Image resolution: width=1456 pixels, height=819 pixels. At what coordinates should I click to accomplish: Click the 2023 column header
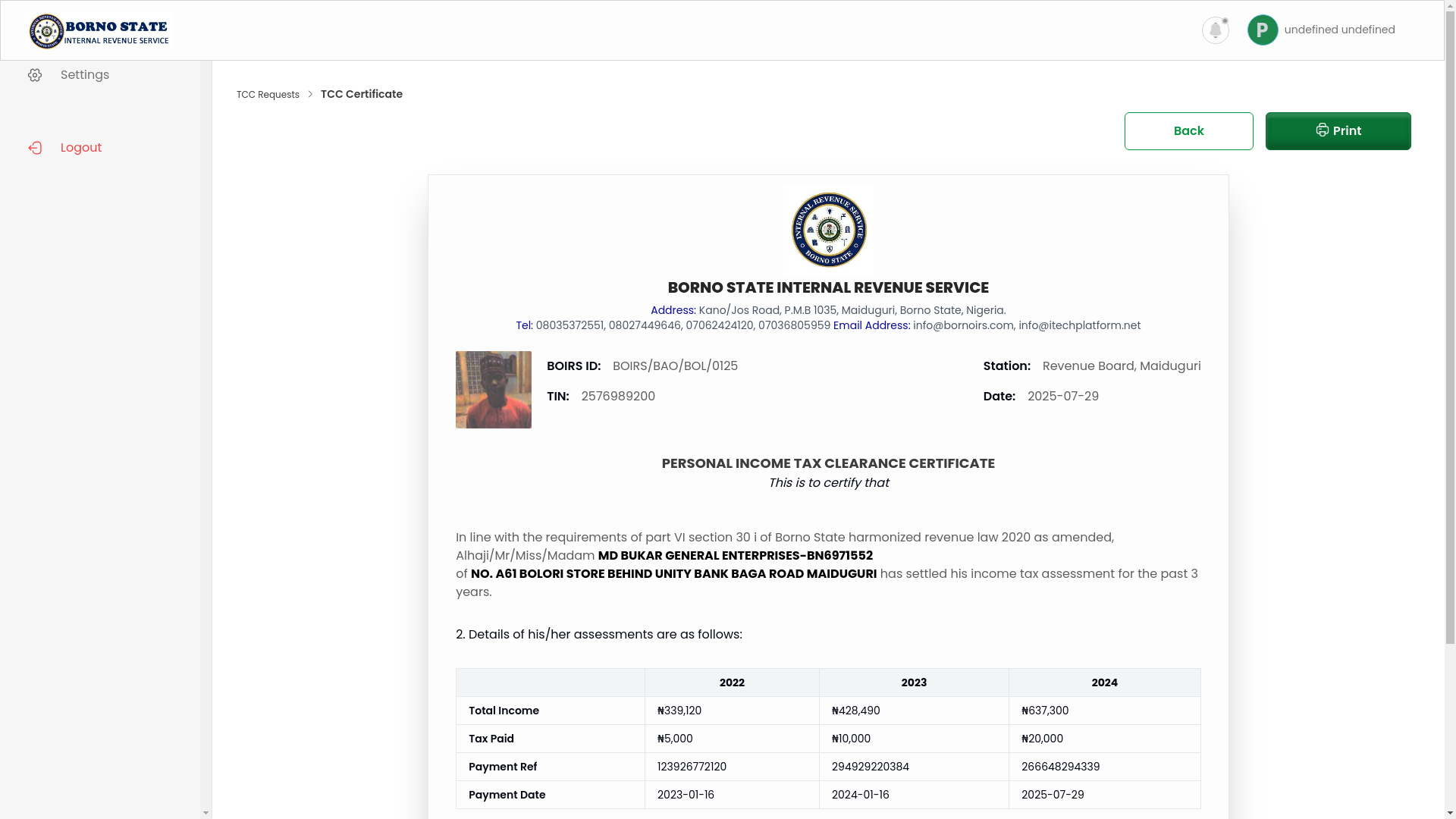(x=914, y=682)
